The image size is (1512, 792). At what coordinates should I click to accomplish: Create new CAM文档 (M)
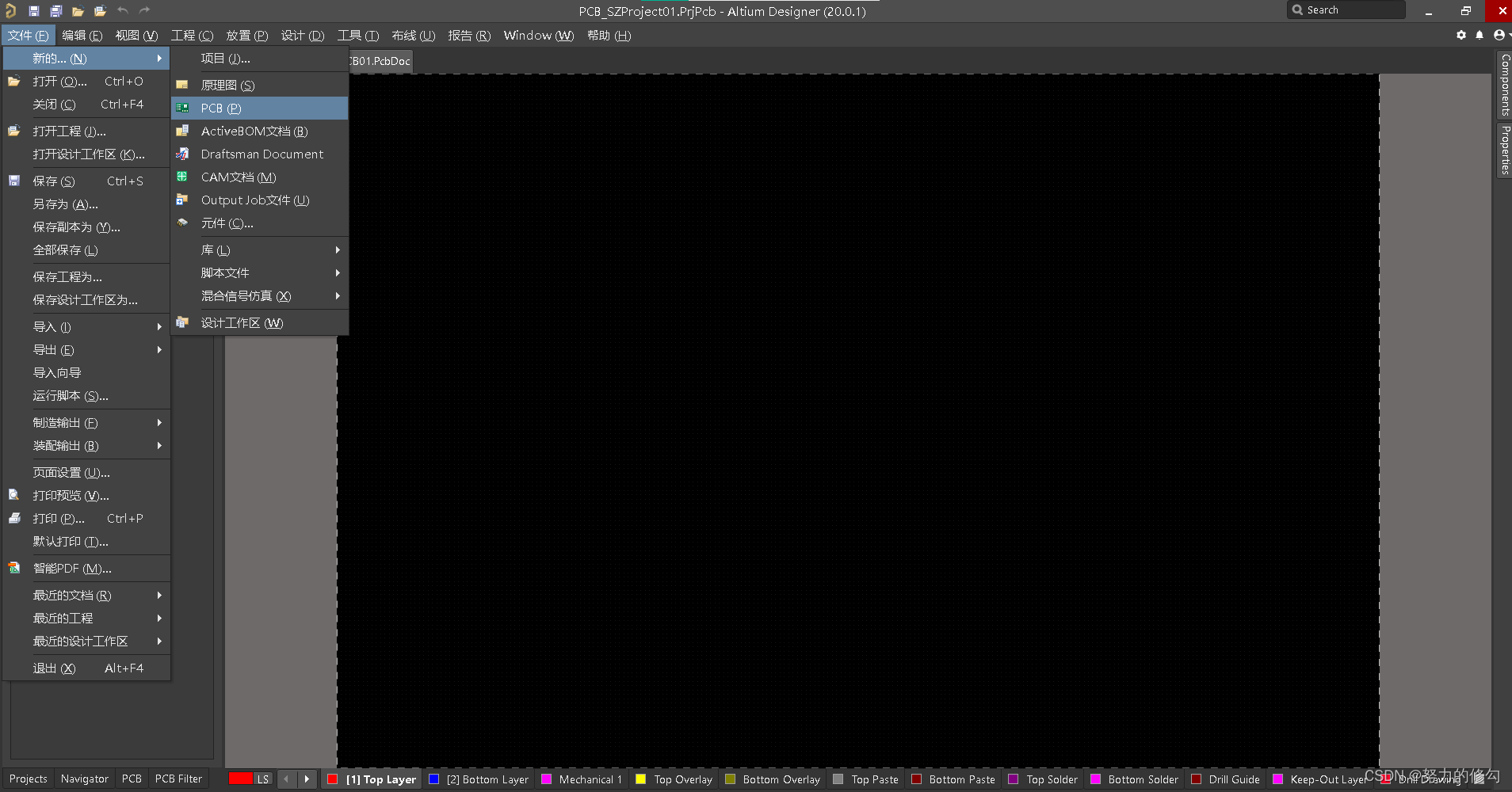pos(260,177)
